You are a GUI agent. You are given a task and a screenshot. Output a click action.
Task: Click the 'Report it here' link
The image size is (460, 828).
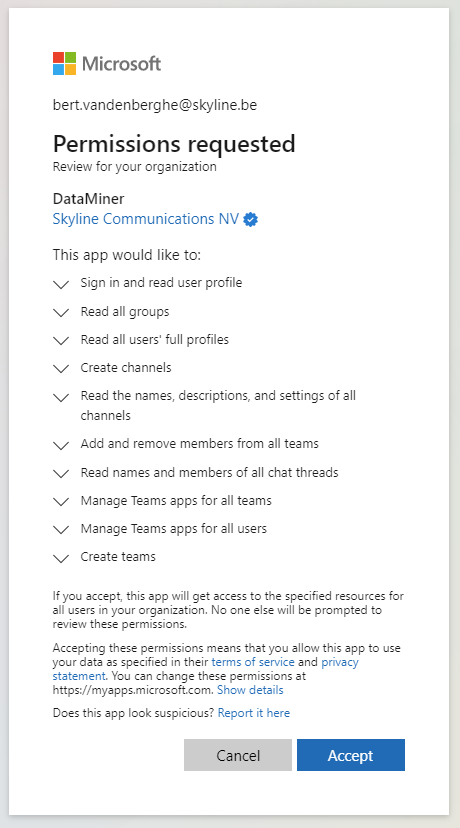click(254, 713)
